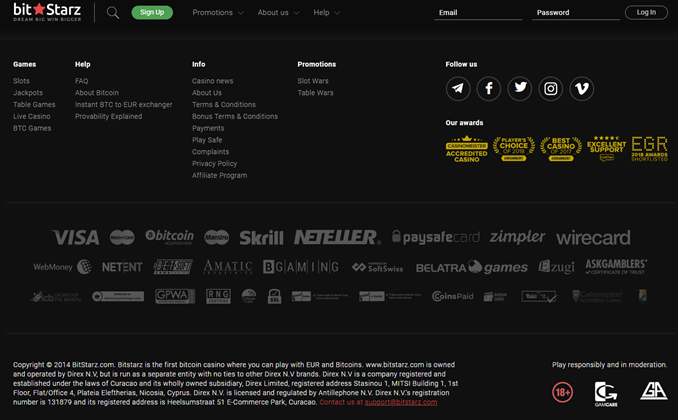Click the GPWA seal
The height and width of the screenshot is (420, 678).
click(175, 296)
